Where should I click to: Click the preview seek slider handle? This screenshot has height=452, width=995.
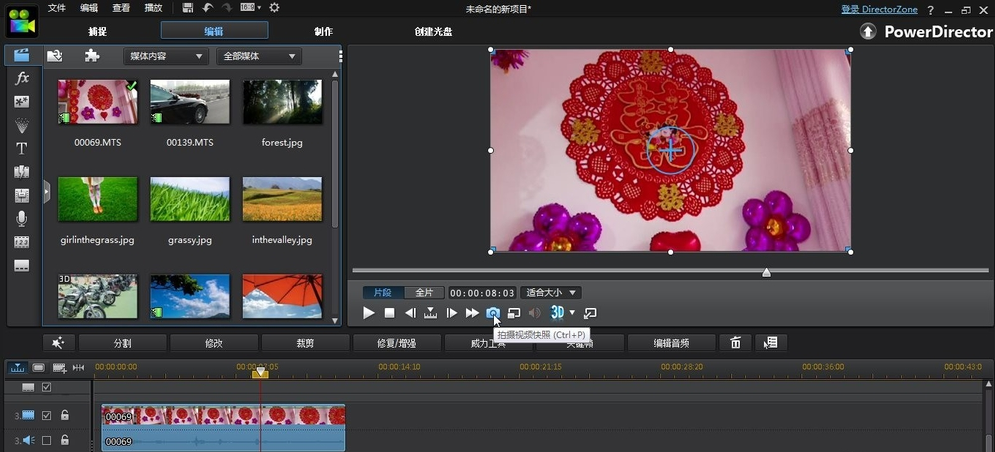pos(766,272)
